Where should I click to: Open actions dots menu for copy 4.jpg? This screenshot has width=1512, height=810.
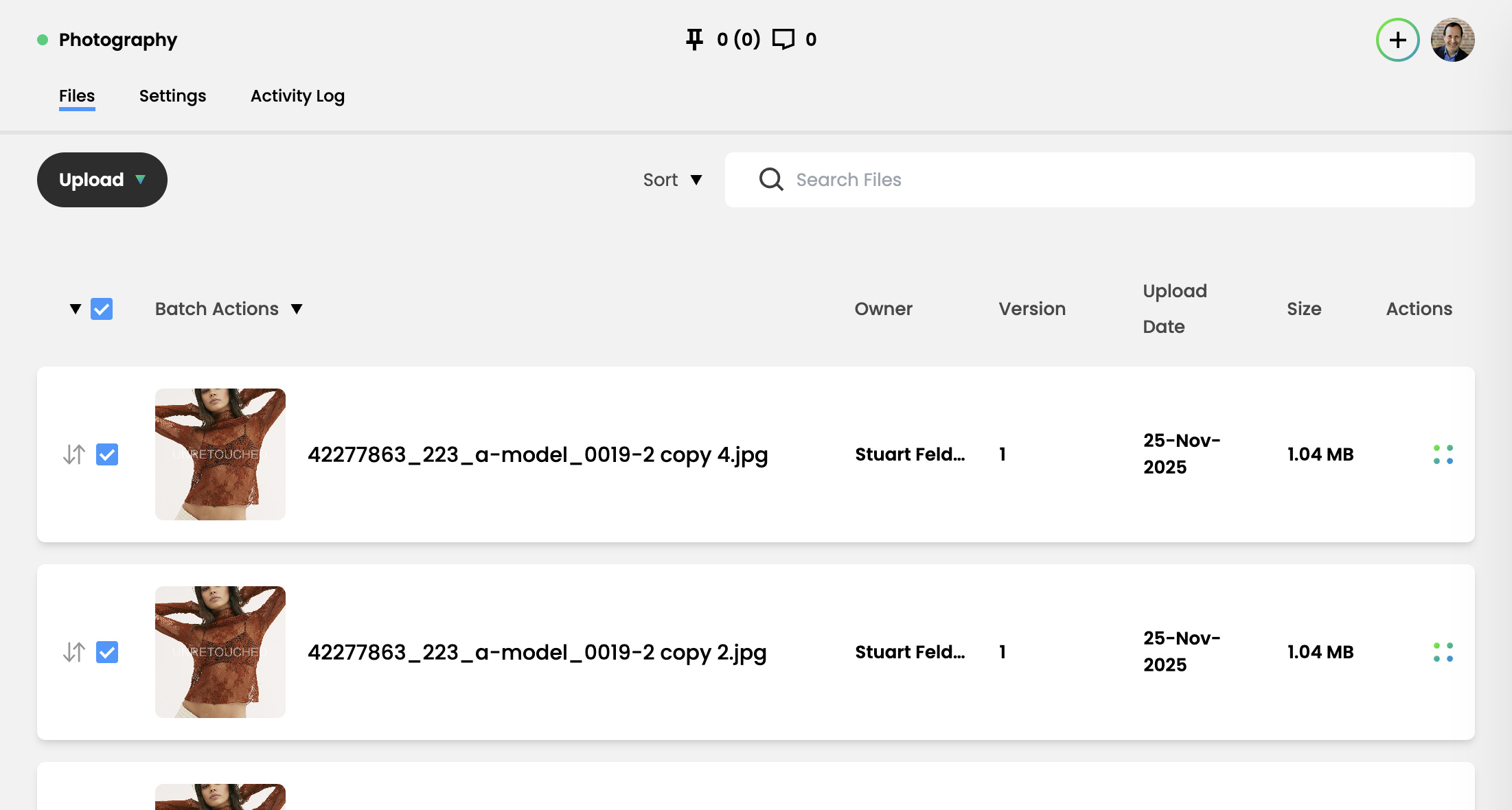click(x=1443, y=454)
